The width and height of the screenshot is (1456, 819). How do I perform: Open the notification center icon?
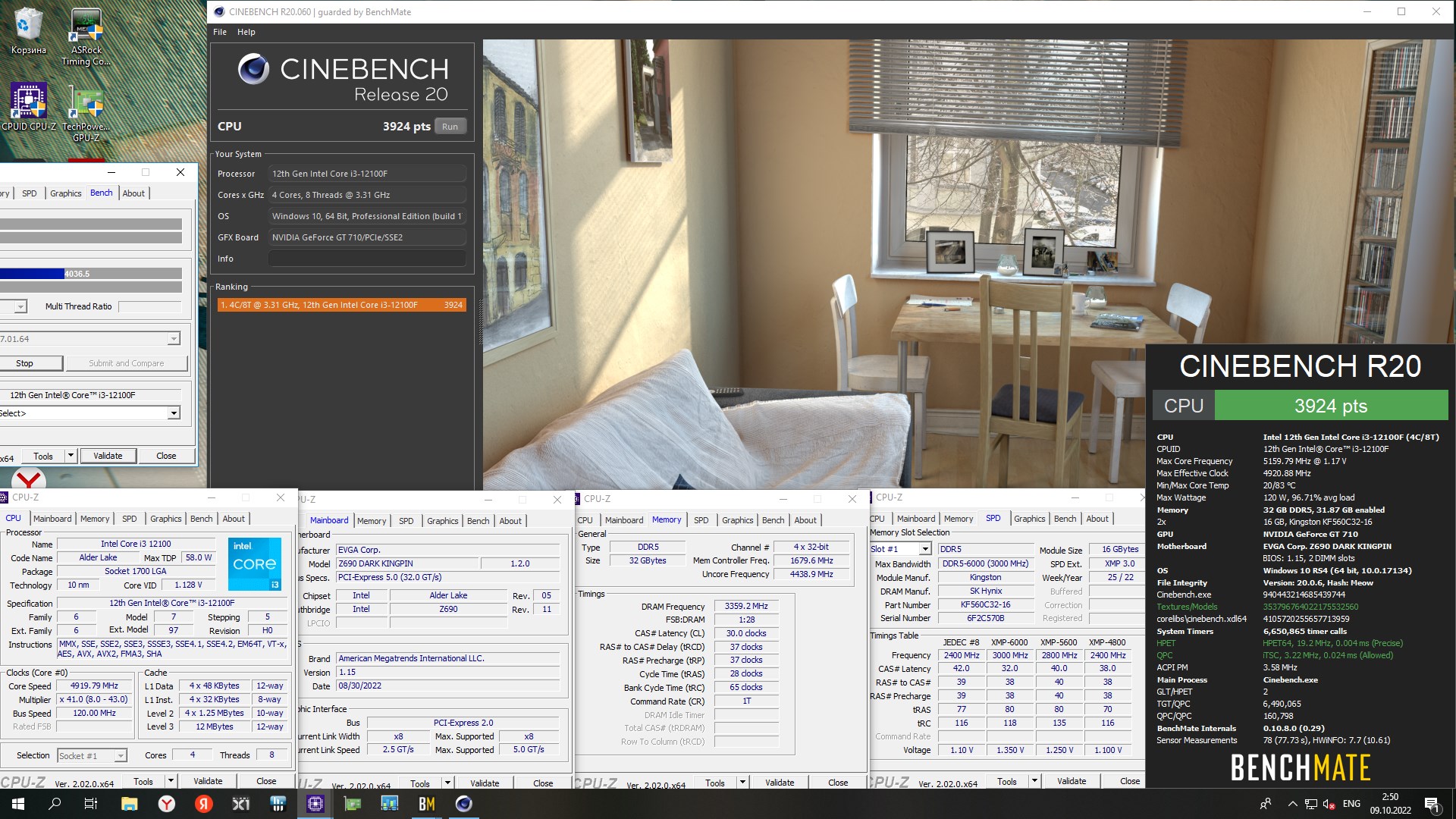point(1432,804)
